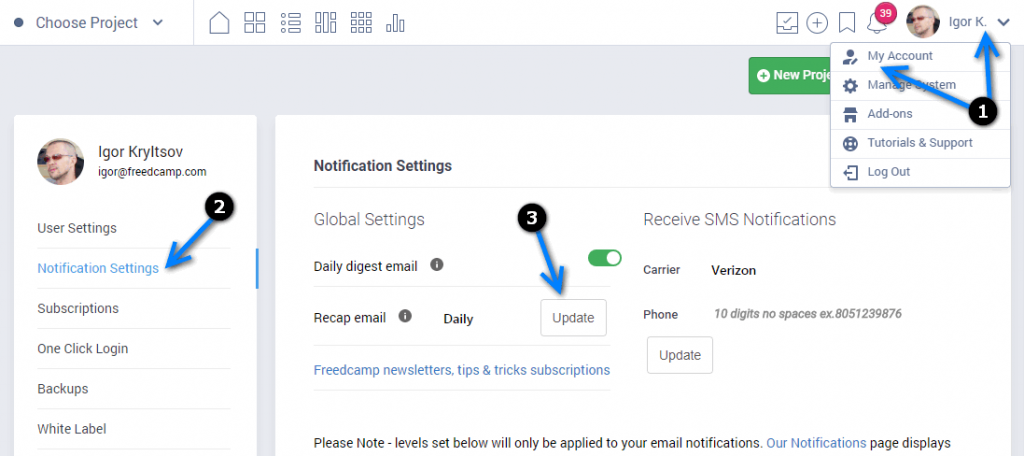Click the Igor Kryltsov profile photo in sidebar
This screenshot has width=1024, height=456.
click(x=61, y=161)
